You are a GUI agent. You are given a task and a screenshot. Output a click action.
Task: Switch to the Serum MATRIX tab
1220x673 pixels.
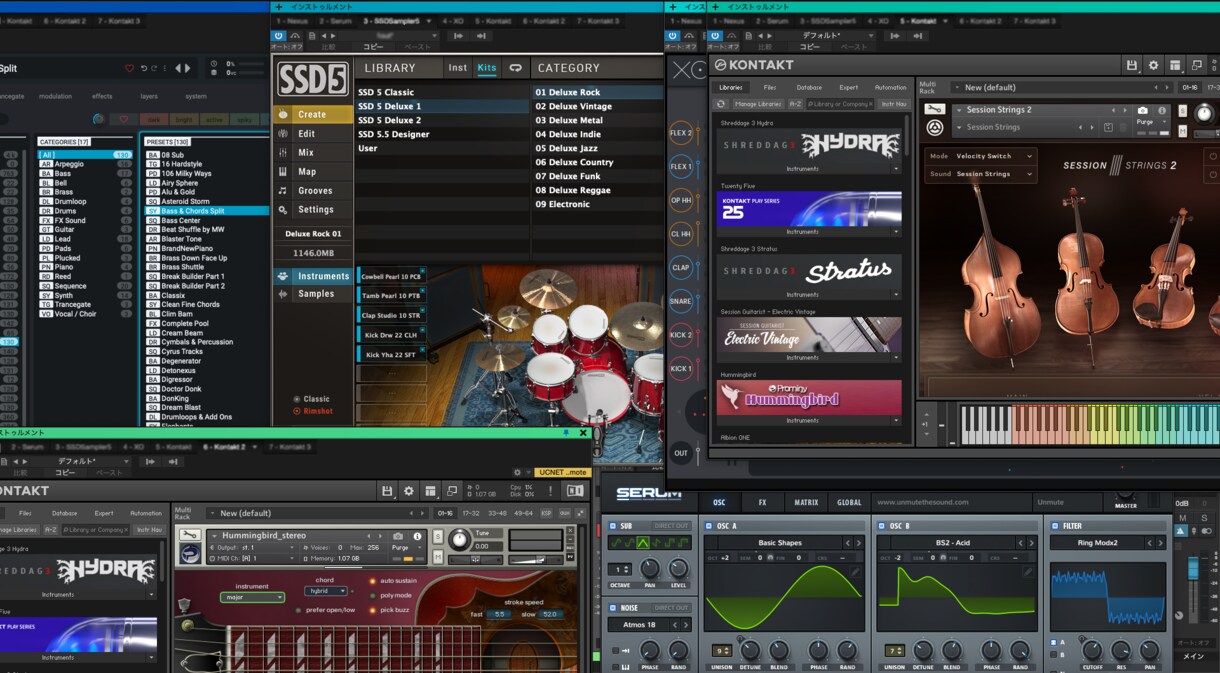pos(806,502)
